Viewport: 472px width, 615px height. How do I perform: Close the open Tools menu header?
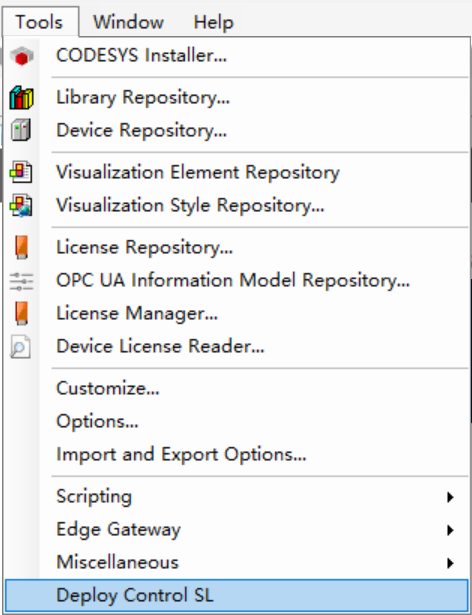pyautogui.click(x=39, y=22)
